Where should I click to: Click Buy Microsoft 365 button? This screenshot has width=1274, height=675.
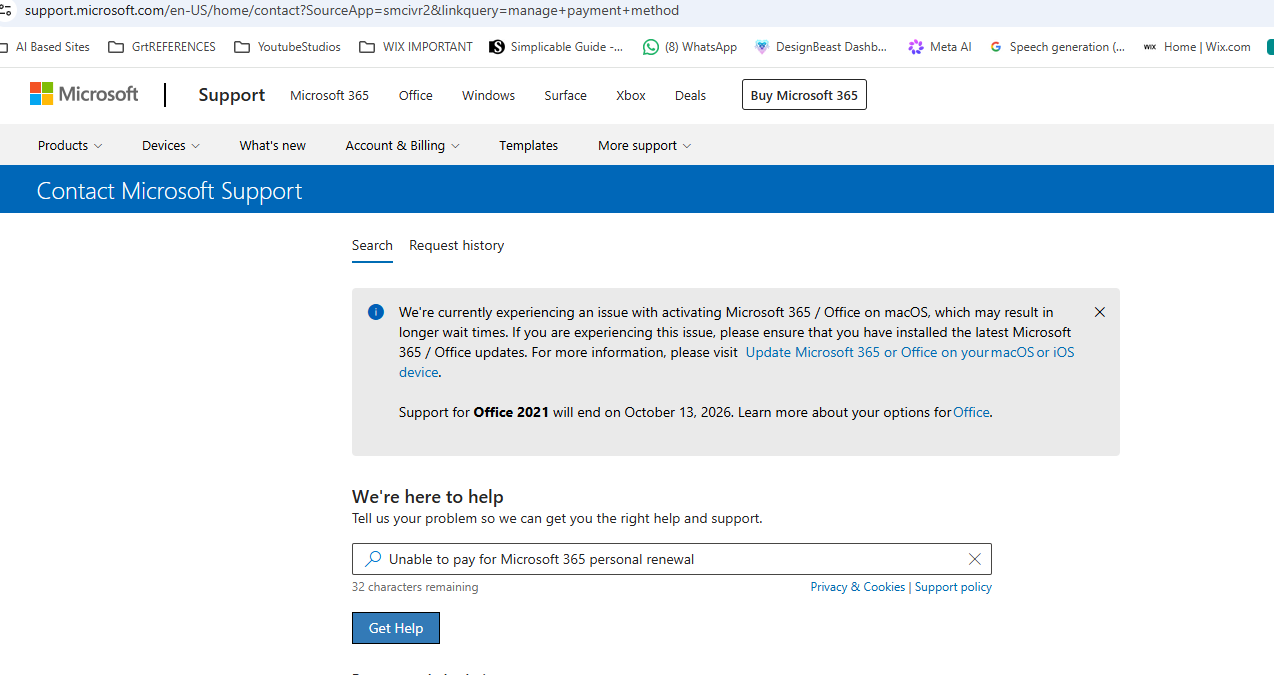(x=804, y=95)
